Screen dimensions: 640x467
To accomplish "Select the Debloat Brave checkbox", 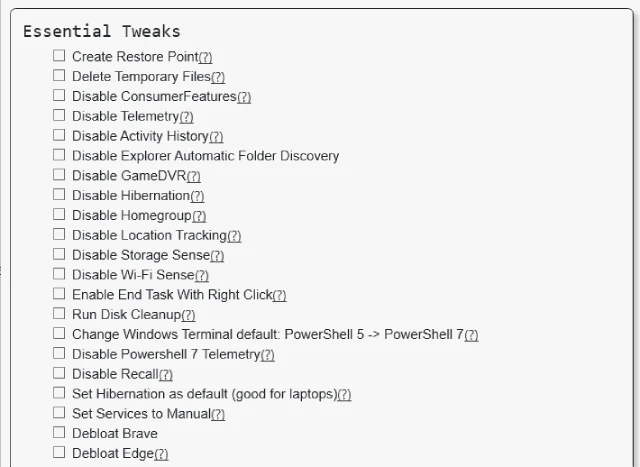I will click(x=59, y=432).
